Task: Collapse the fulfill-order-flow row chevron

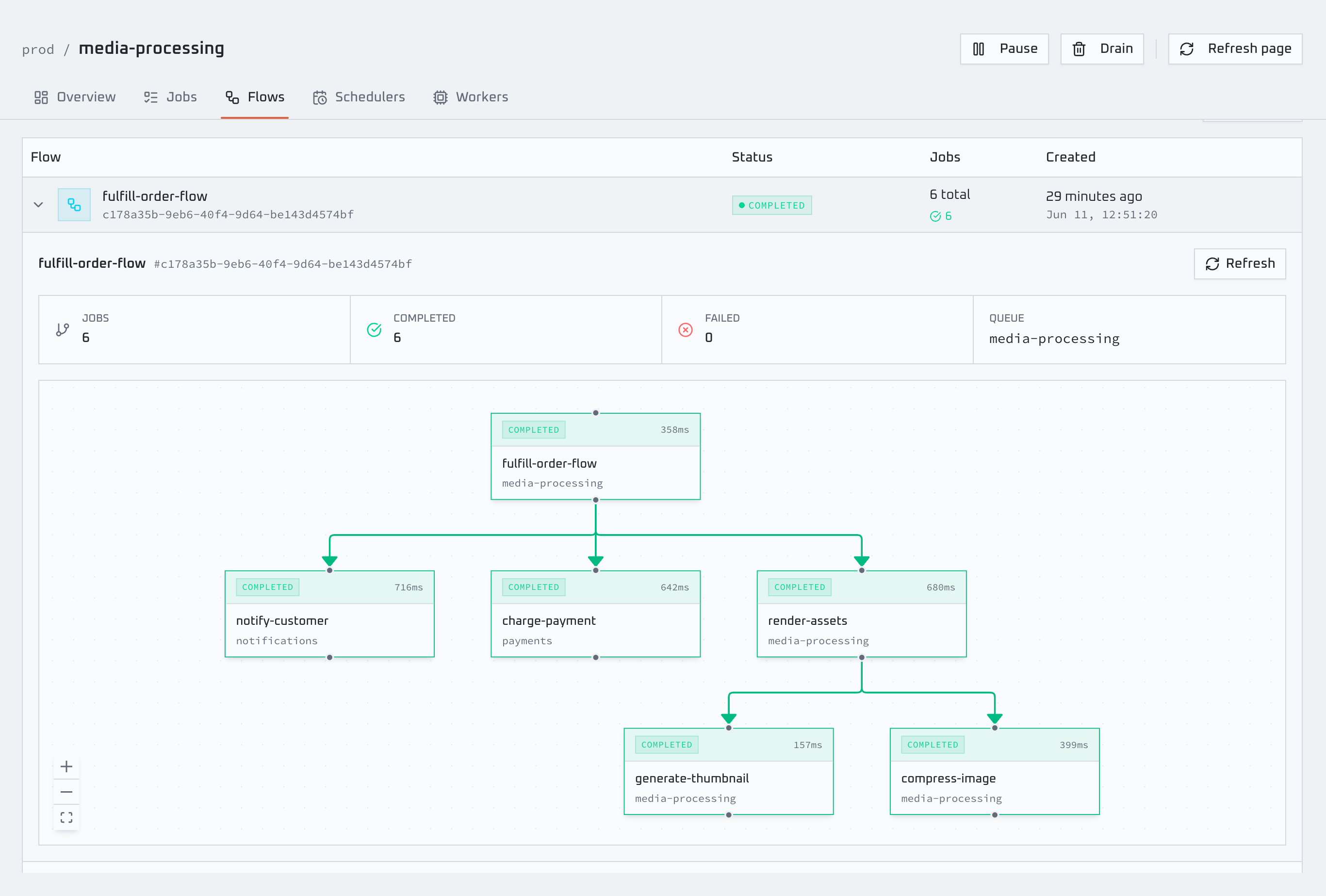Action: pyautogui.click(x=38, y=205)
